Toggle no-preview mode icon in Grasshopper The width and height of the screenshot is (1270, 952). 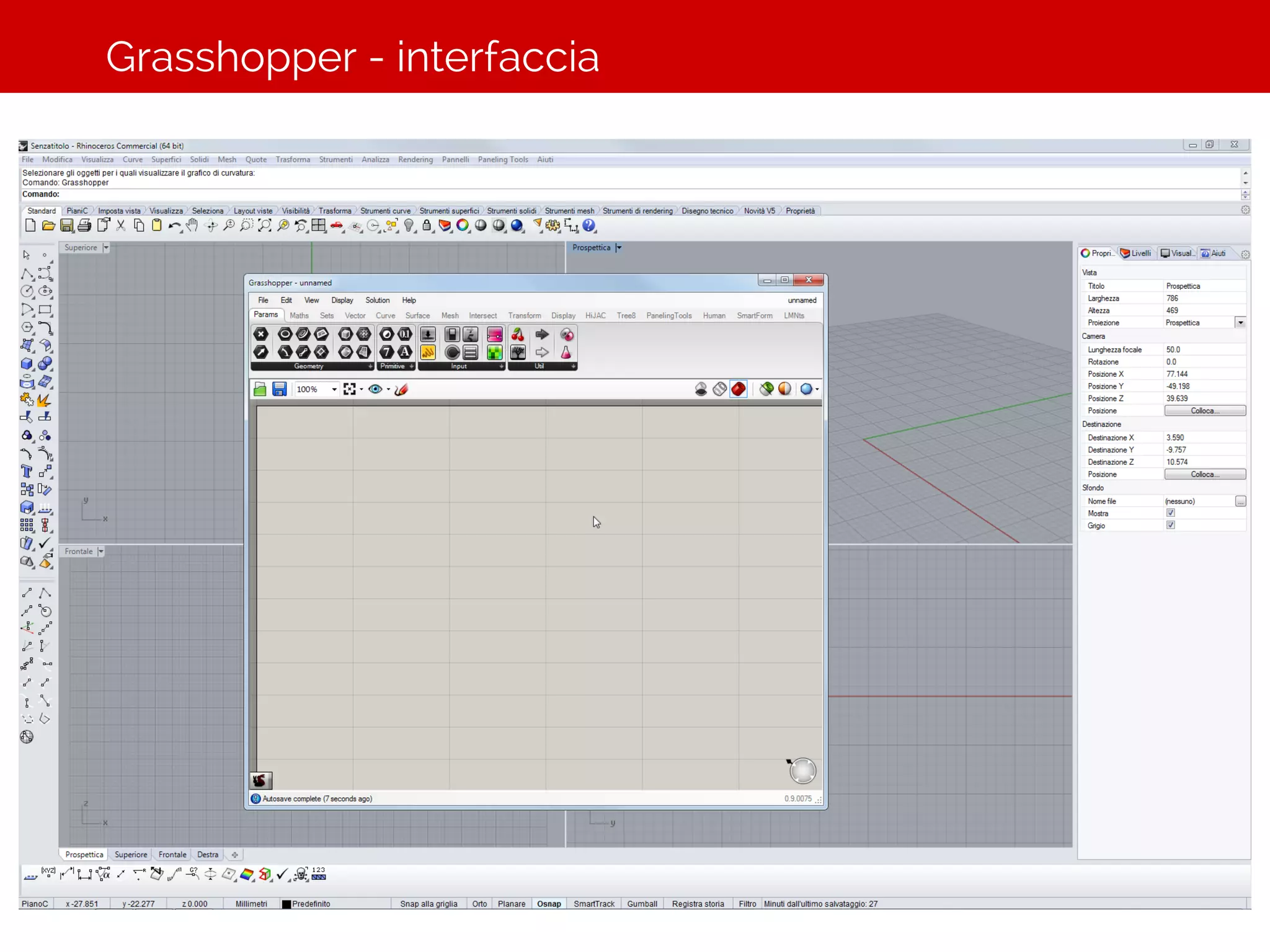(701, 389)
